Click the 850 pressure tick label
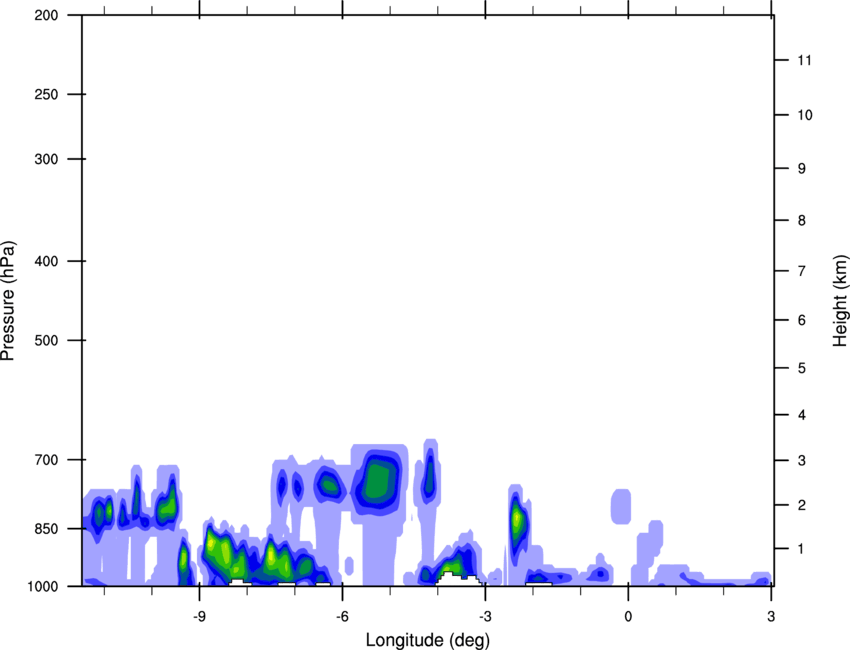 click(x=46, y=529)
